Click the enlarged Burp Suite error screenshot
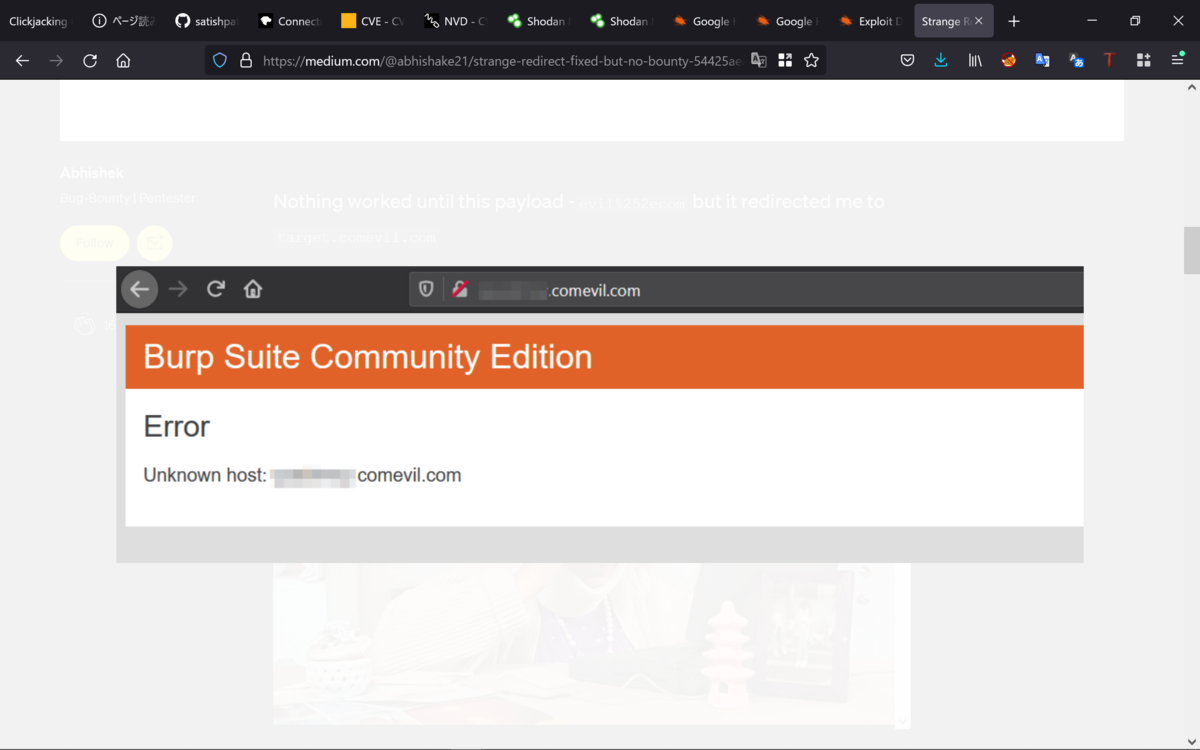Image resolution: width=1200 pixels, height=750 pixels. tap(600, 414)
